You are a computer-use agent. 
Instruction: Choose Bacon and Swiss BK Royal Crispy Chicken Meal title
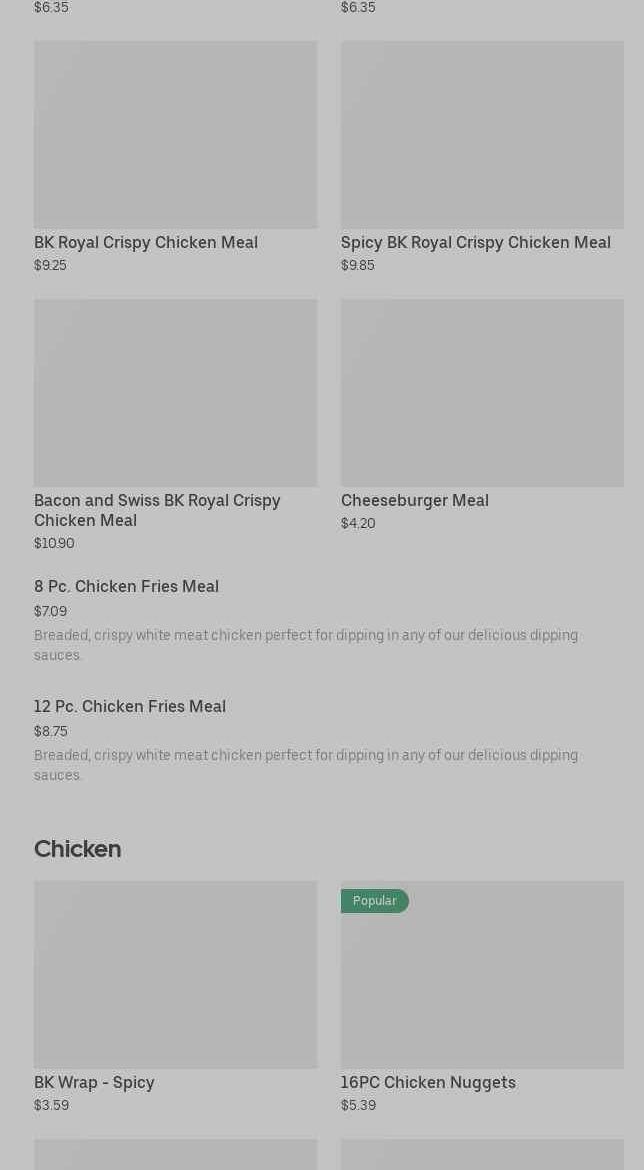(157, 510)
